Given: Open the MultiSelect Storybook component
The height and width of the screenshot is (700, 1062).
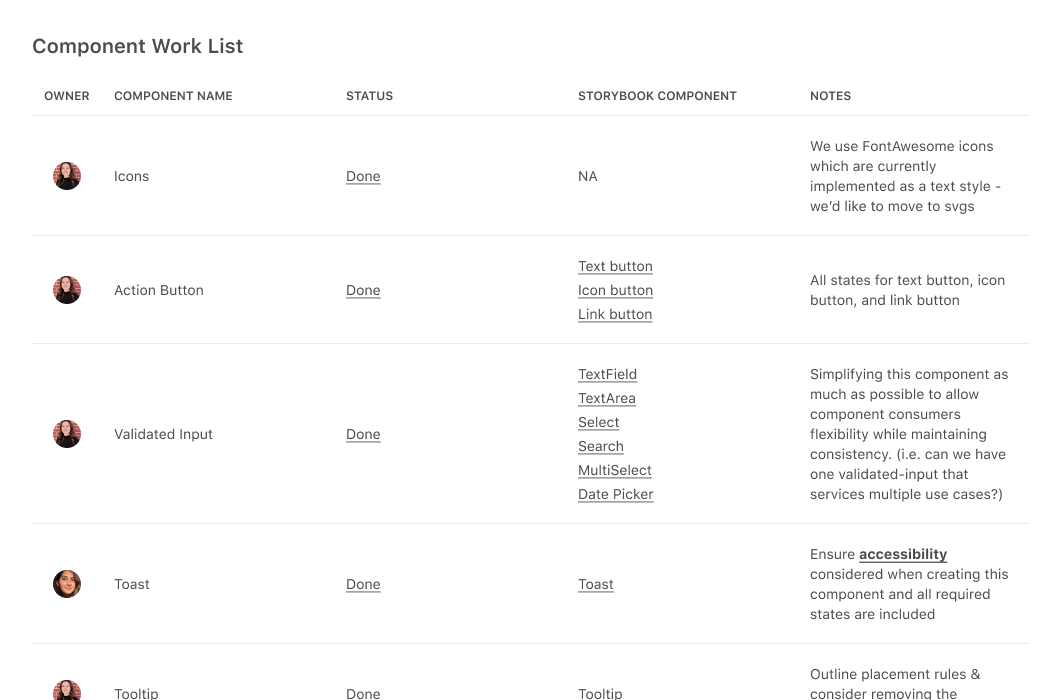Looking at the screenshot, I should point(614,470).
